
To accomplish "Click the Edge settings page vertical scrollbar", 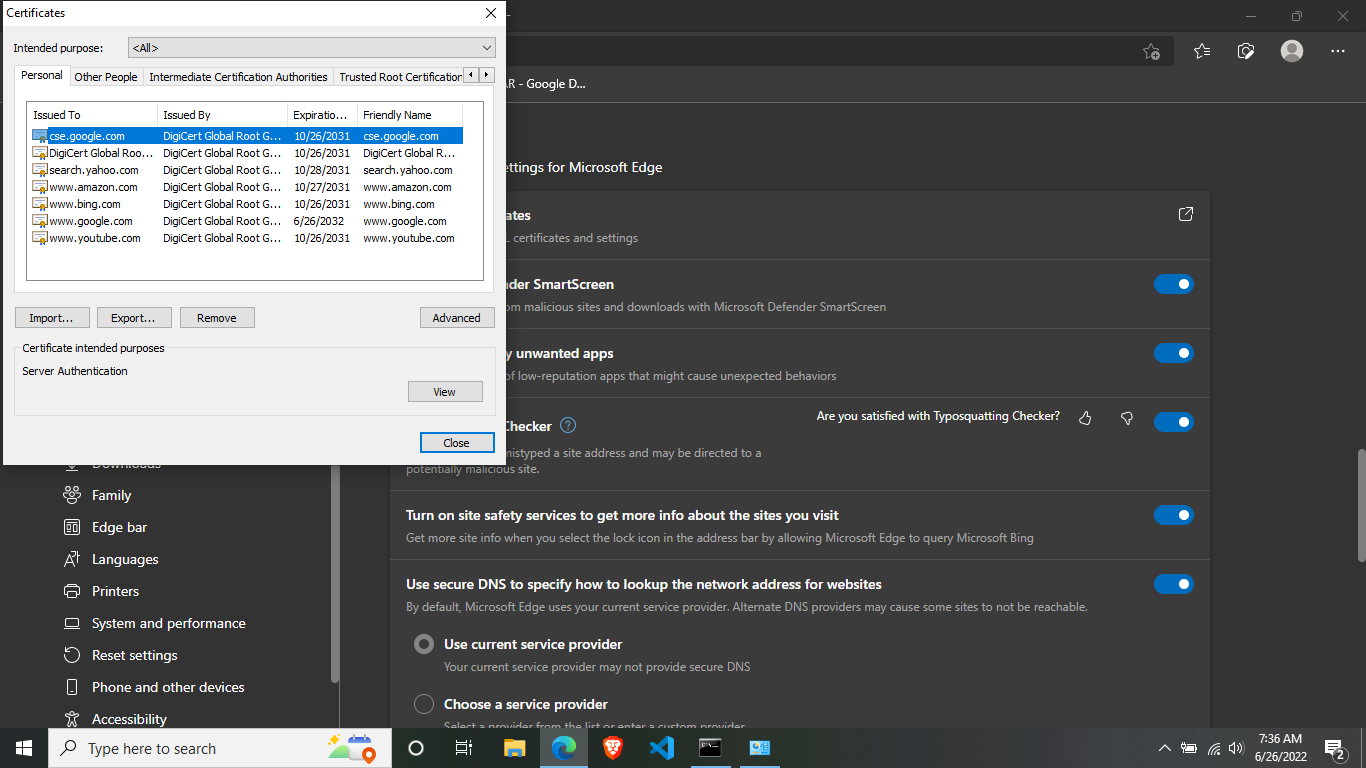I will click(1360, 505).
